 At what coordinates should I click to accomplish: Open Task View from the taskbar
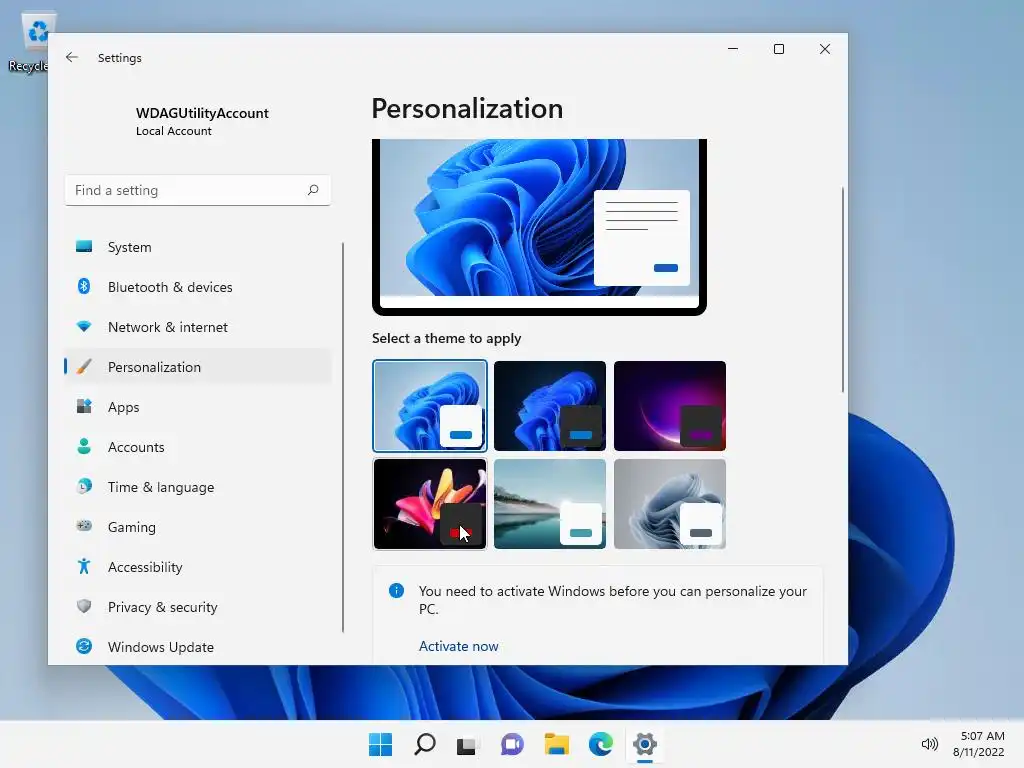(466, 745)
